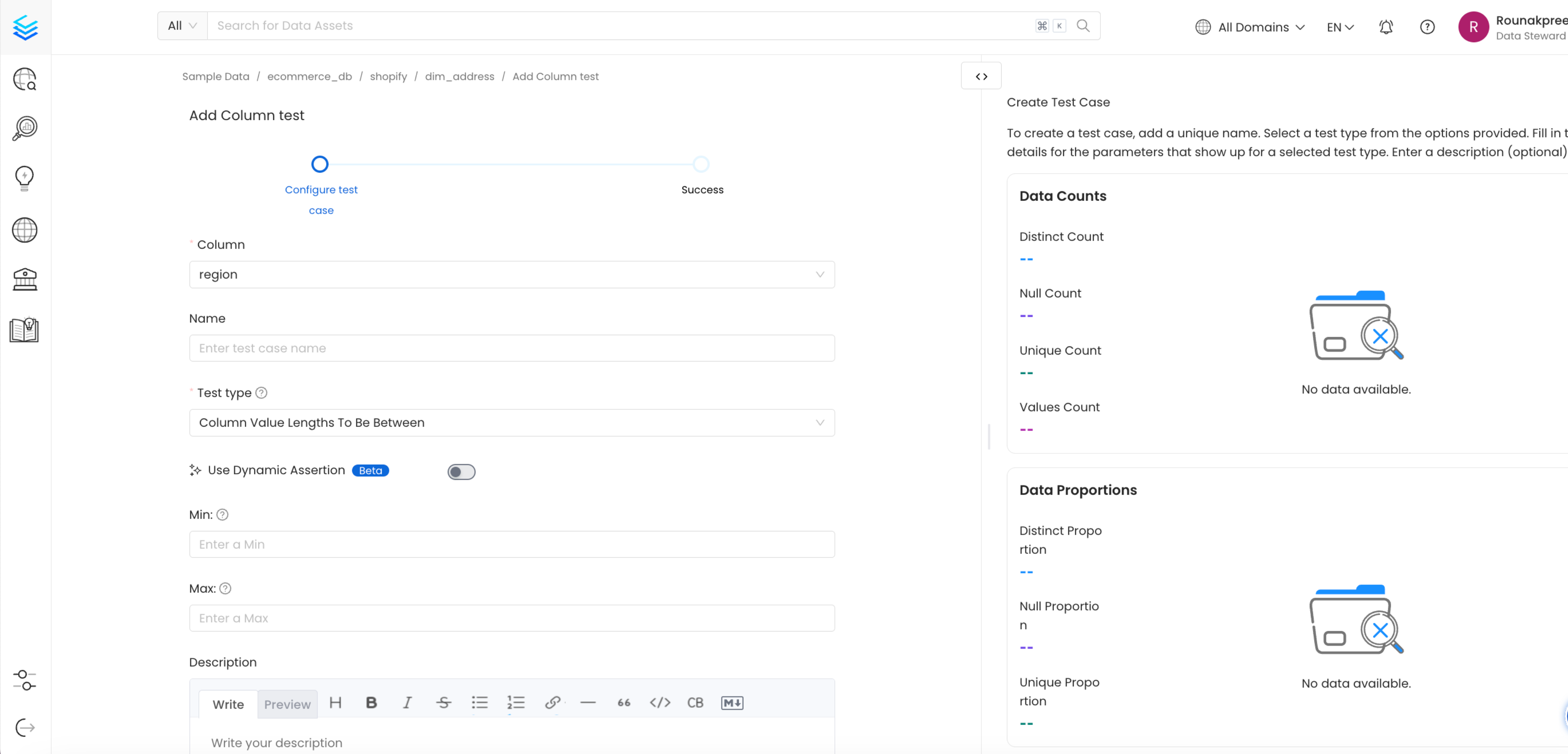The height and width of the screenshot is (754, 1568).
Task: Navigate to shopify in the breadcrumb
Action: [x=389, y=76]
